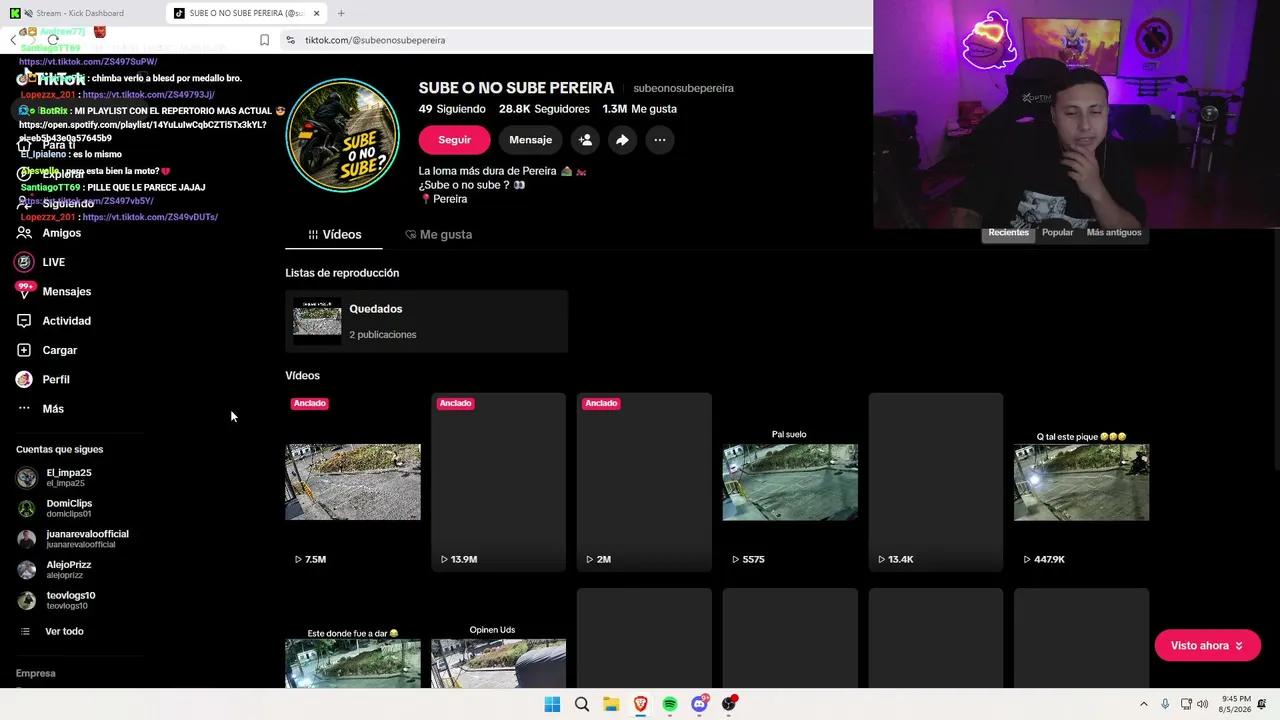Click the subeonosubepereira username text

pyautogui.click(x=683, y=88)
